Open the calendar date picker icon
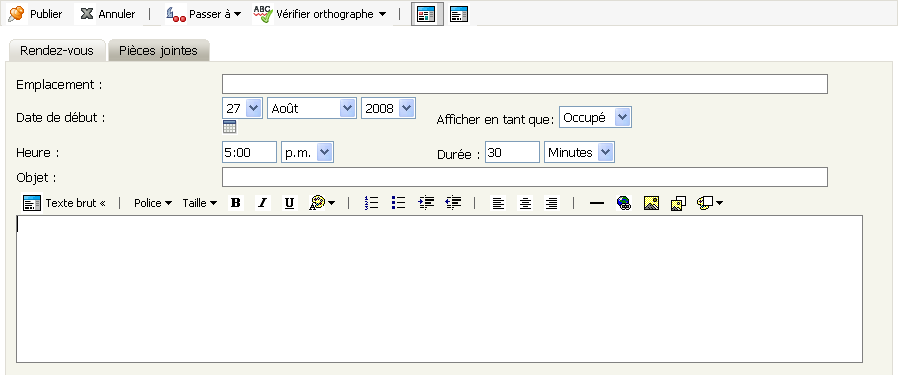898x375 pixels. coord(230,127)
